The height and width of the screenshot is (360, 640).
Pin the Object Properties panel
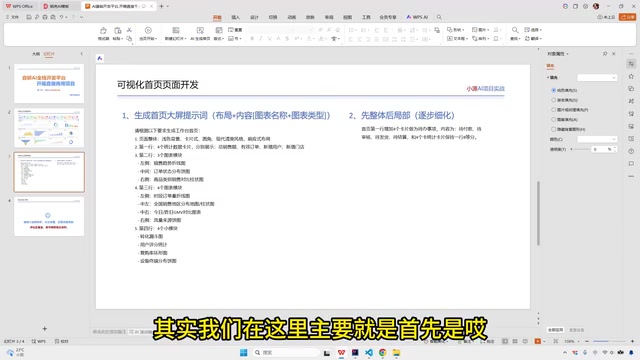[x=605, y=53]
